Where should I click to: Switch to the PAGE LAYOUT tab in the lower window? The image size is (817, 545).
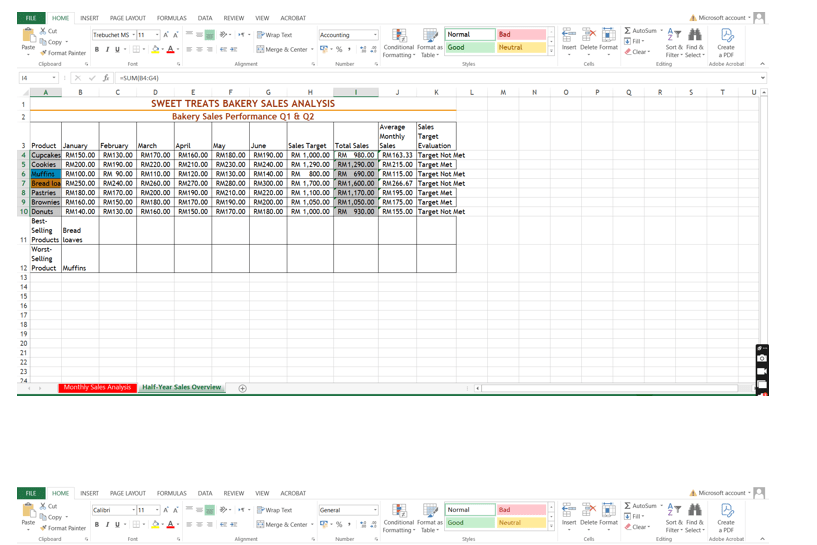pos(128,493)
